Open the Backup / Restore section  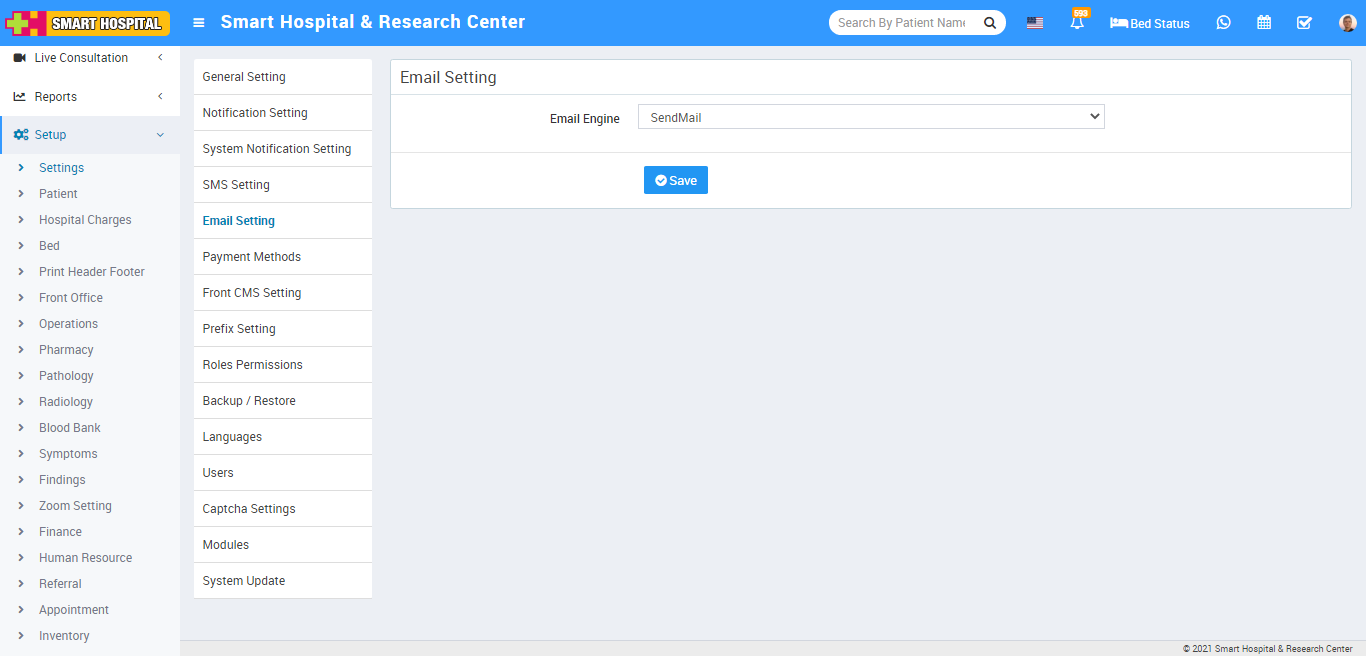[249, 401]
